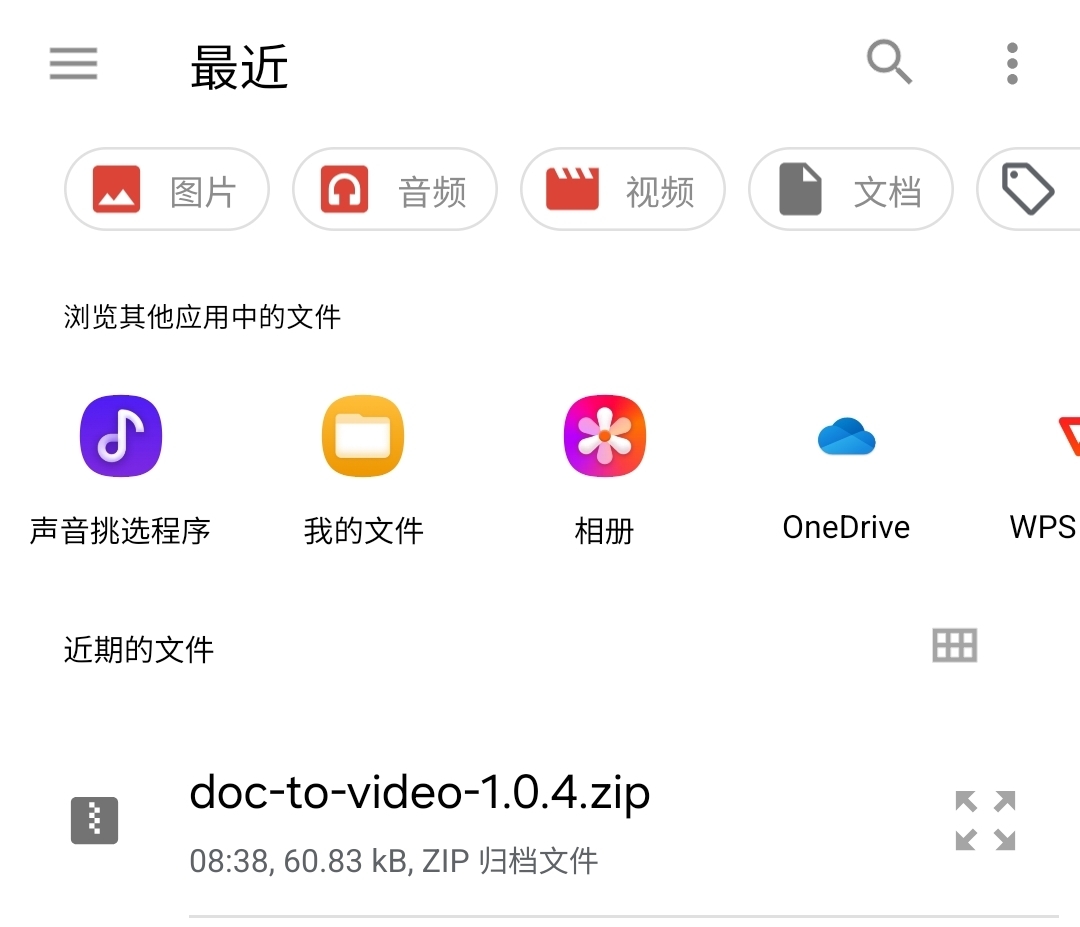Switch to grid view layout
Image resolution: width=1080 pixels, height=927 pixels.
(955, 646)
